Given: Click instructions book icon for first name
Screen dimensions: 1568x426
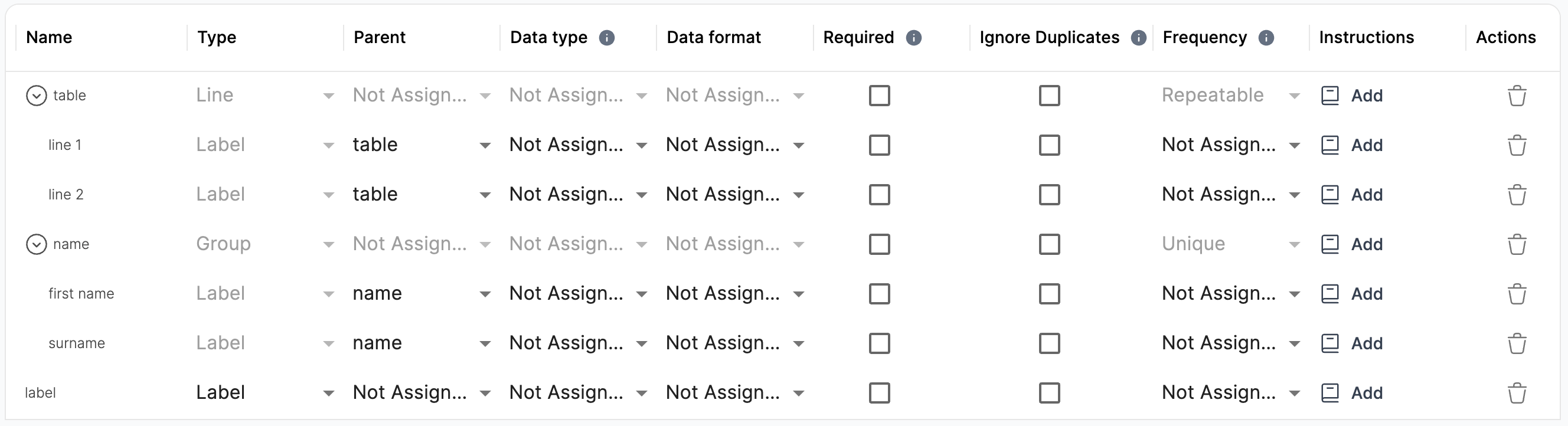Looking at the screenshot, I should tap(1329, 294).
